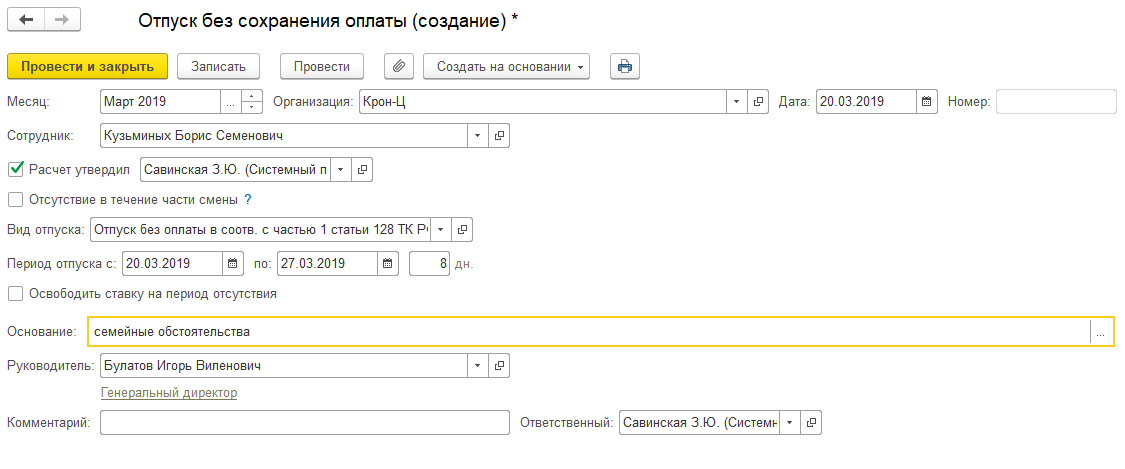Expand the Руководитель dropdown list

[477, 365]
